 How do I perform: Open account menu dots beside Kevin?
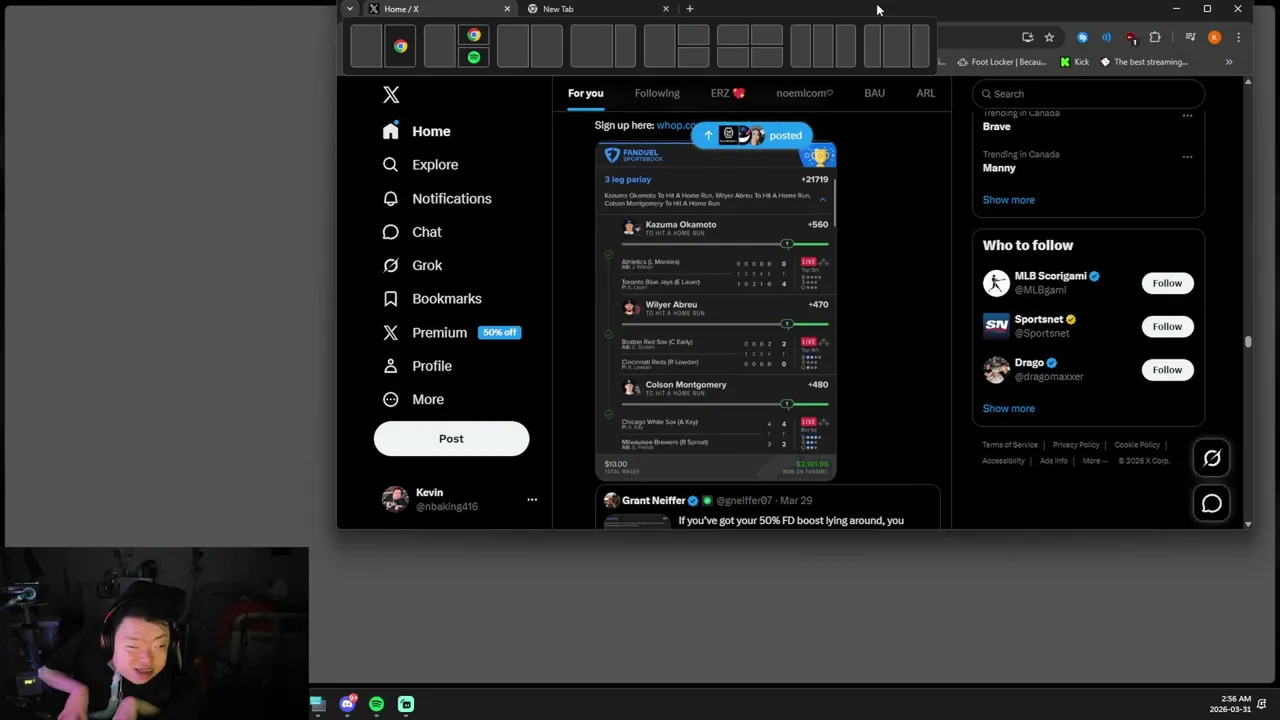[x=532, y=499]
